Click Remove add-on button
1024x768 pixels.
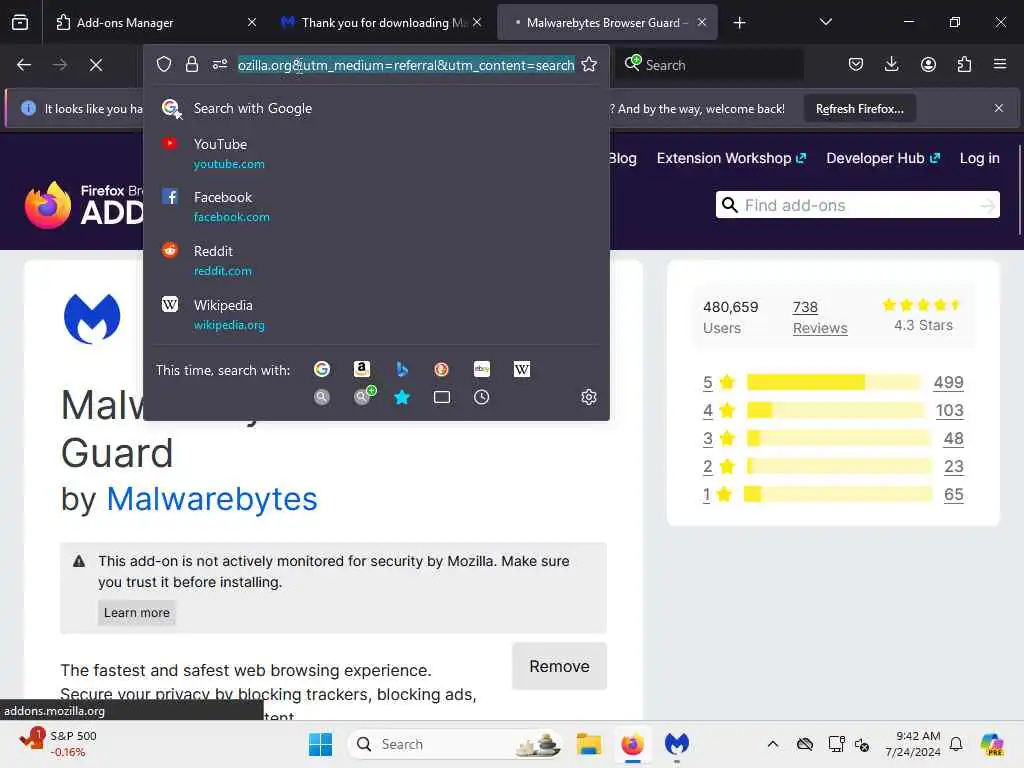pyautogui.click(x=559, y=666)
